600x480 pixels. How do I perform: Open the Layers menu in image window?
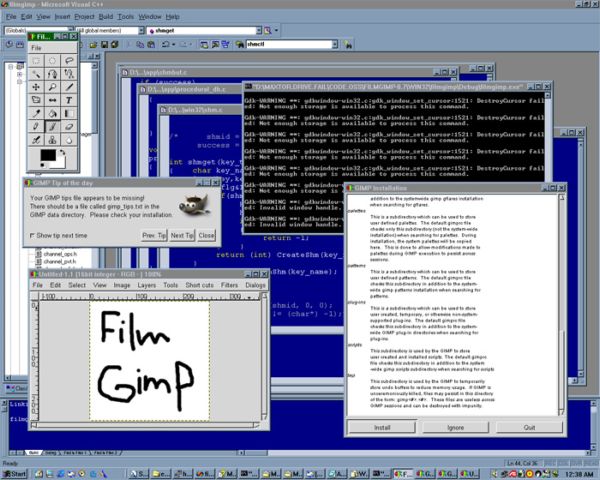click(147, 285)
